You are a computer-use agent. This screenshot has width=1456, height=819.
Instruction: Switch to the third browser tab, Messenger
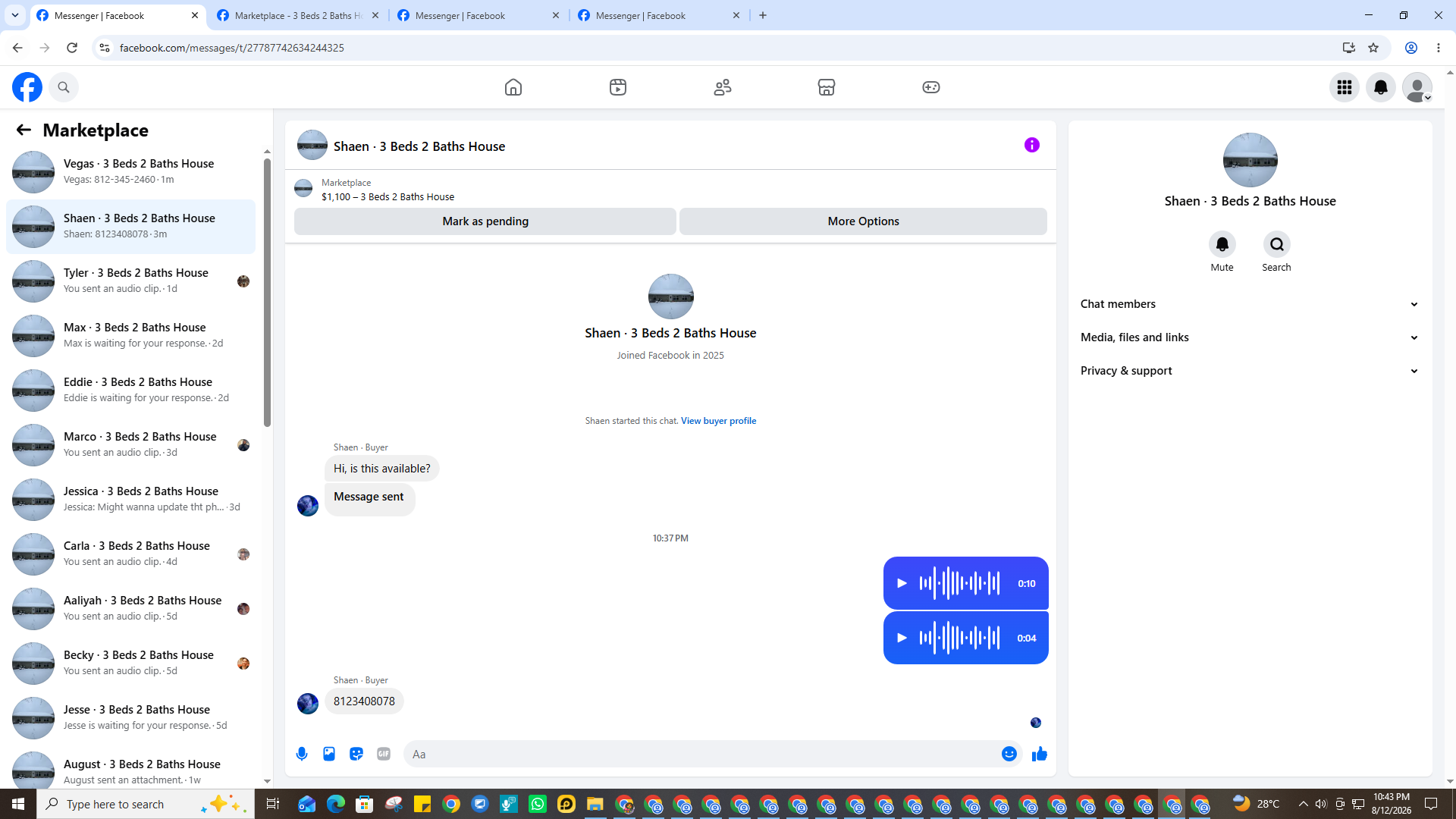point(479,15)
